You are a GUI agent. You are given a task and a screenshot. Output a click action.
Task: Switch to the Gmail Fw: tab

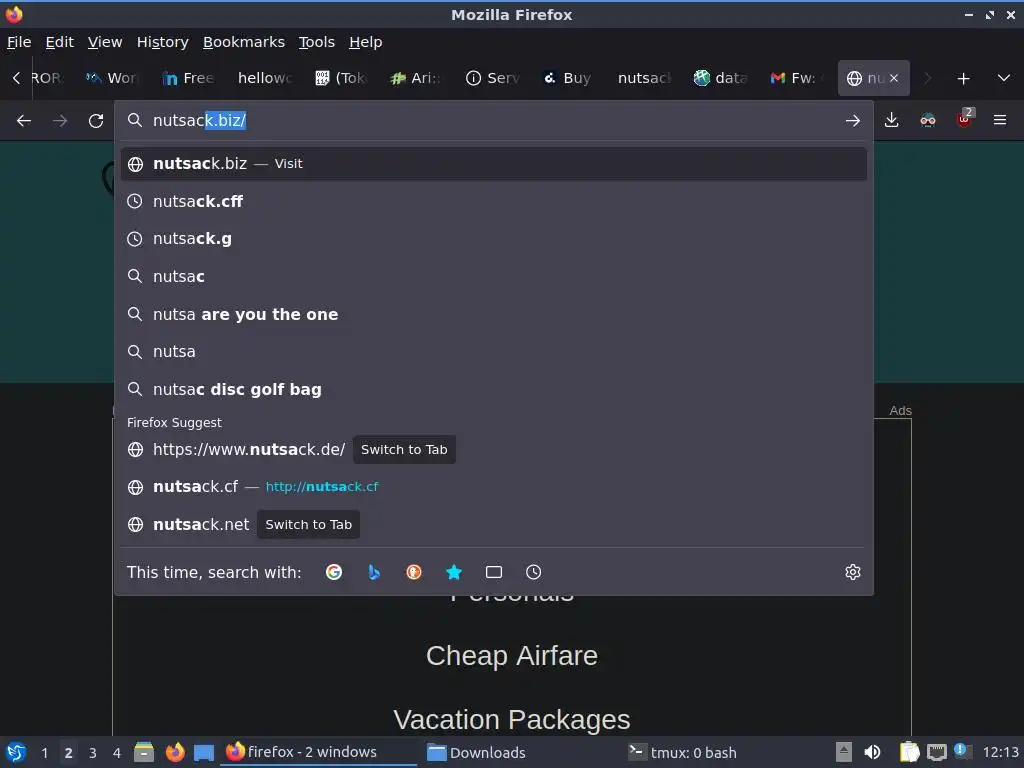tap(797, 78)
